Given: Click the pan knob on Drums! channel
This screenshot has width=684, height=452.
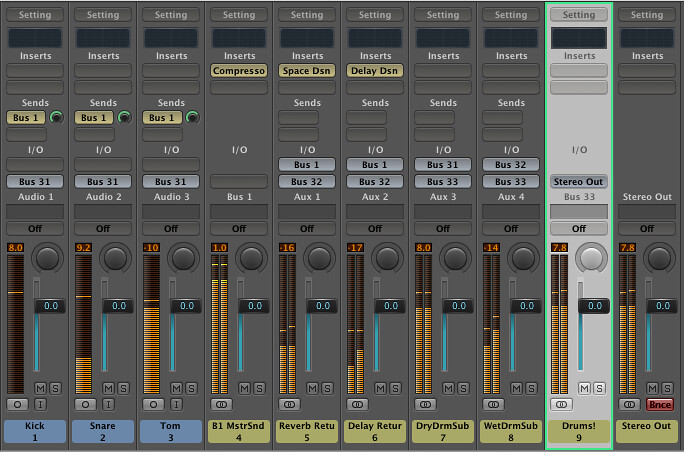Looking at the screenshot, I should tap(592, 258).
